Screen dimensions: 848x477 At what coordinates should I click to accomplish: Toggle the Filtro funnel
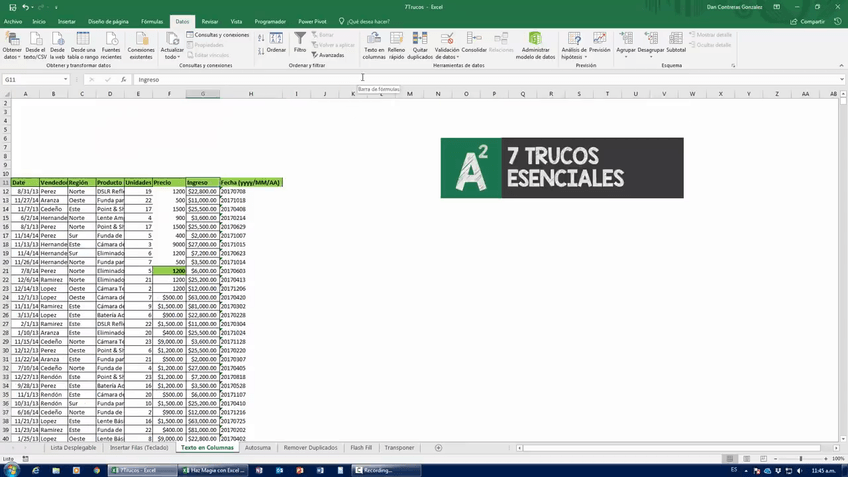pyautogui.click(x=300, y=43)
